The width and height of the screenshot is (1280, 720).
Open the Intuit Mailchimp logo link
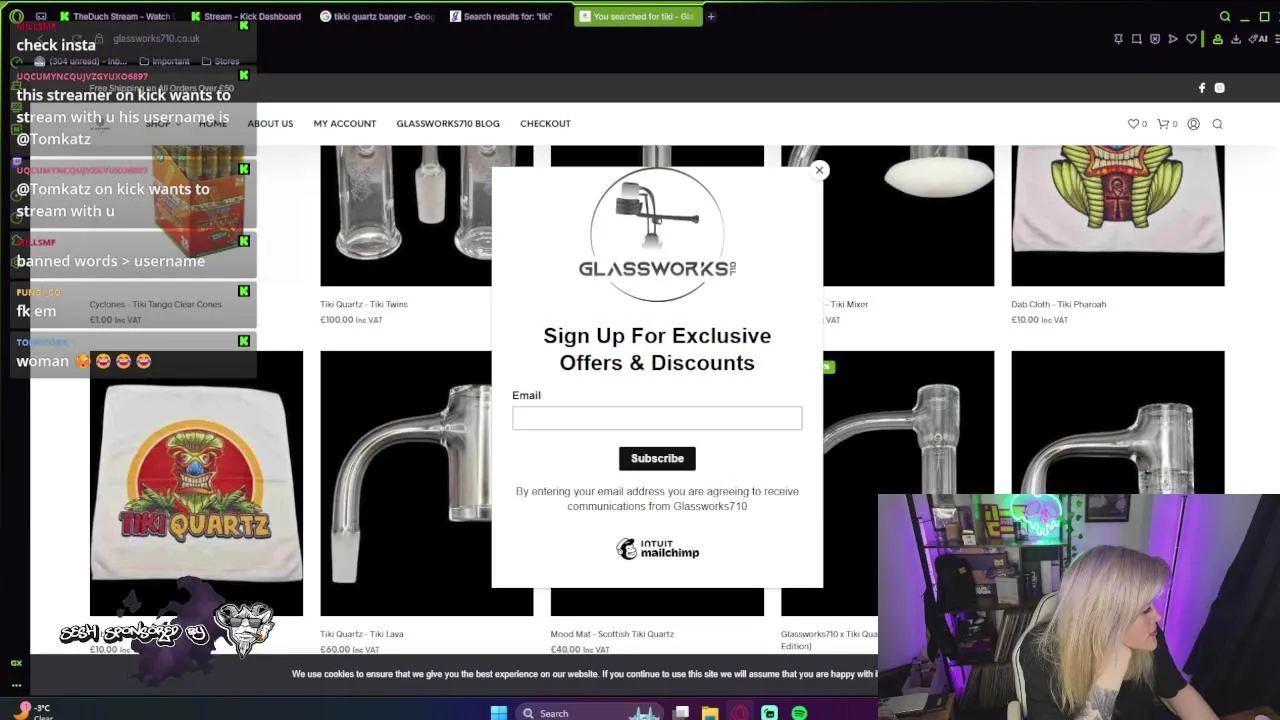657,549
